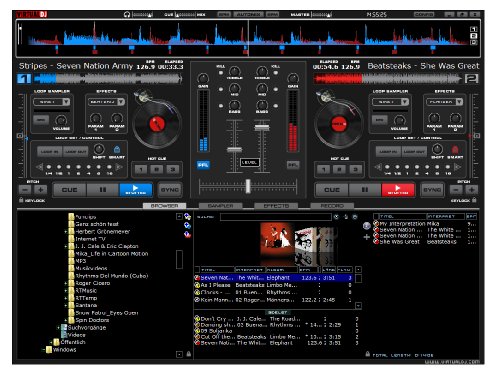Double the loop with deck 1 right arrow

(x=119, y=167)
